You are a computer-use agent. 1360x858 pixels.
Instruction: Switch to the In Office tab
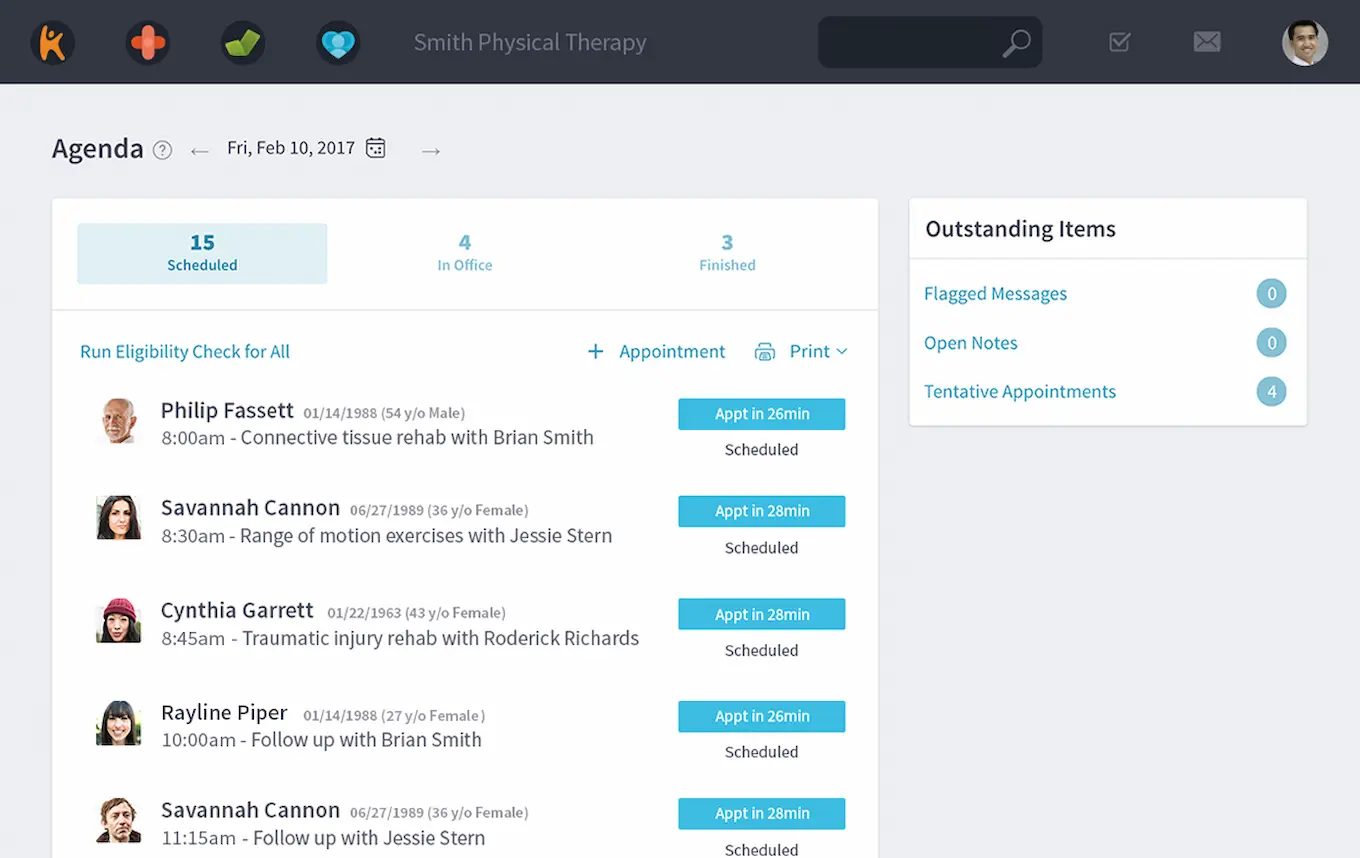pyautogui.click(x=464, y=253)
